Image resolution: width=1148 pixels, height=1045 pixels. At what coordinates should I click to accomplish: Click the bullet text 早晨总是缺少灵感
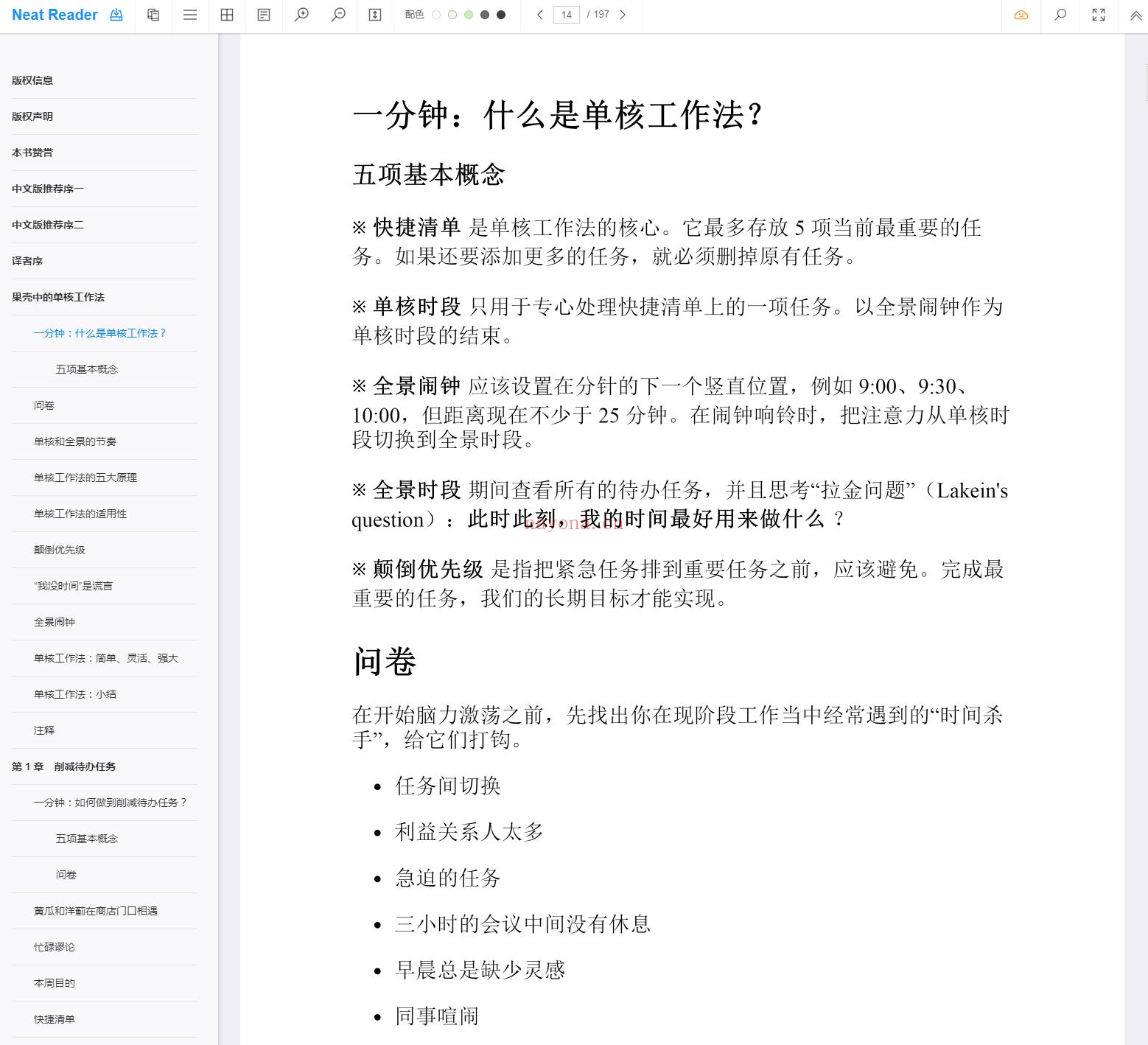click(x=480, y=970)
